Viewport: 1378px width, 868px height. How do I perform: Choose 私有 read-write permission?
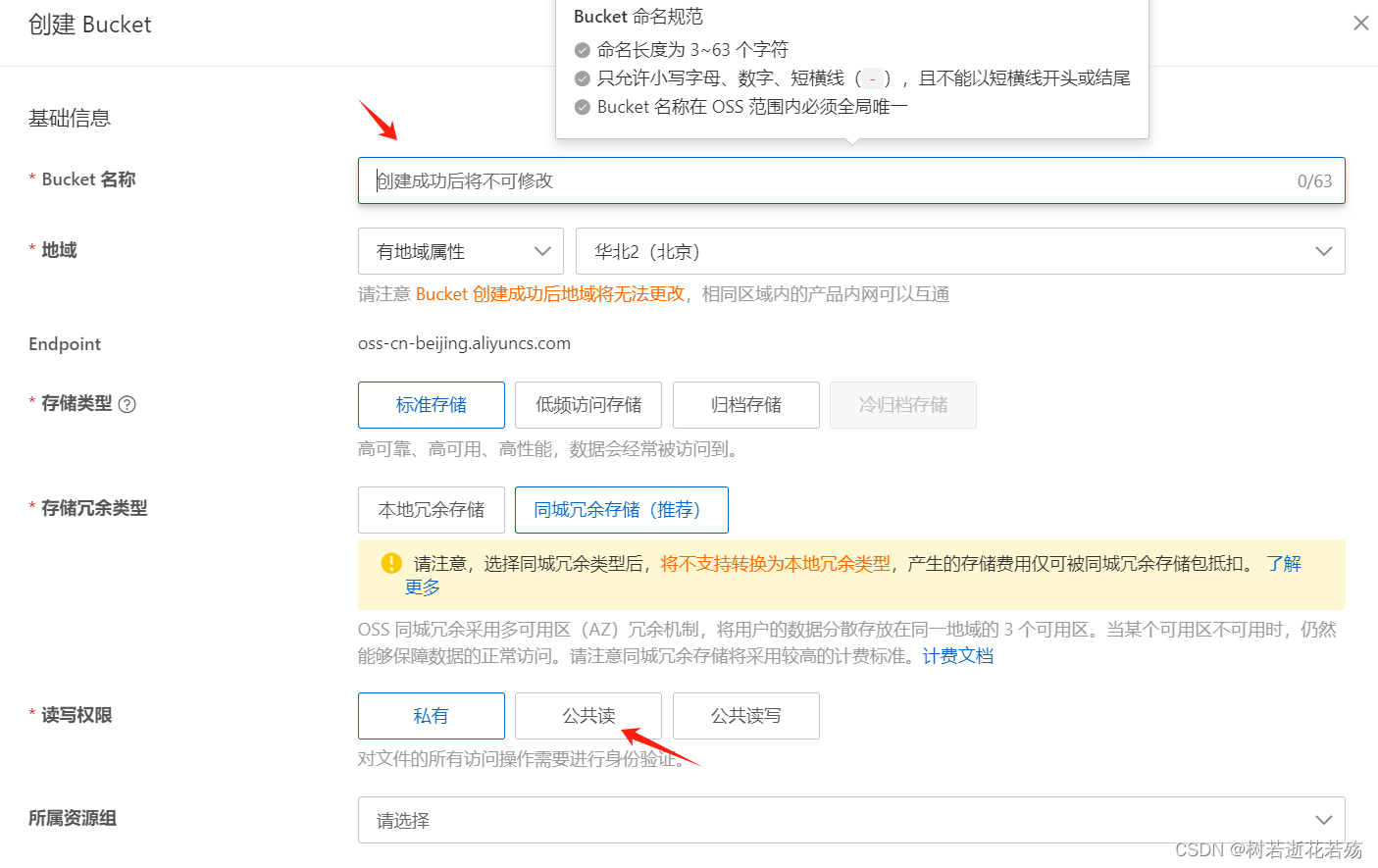pyautogui.click(x=431, y=716)
